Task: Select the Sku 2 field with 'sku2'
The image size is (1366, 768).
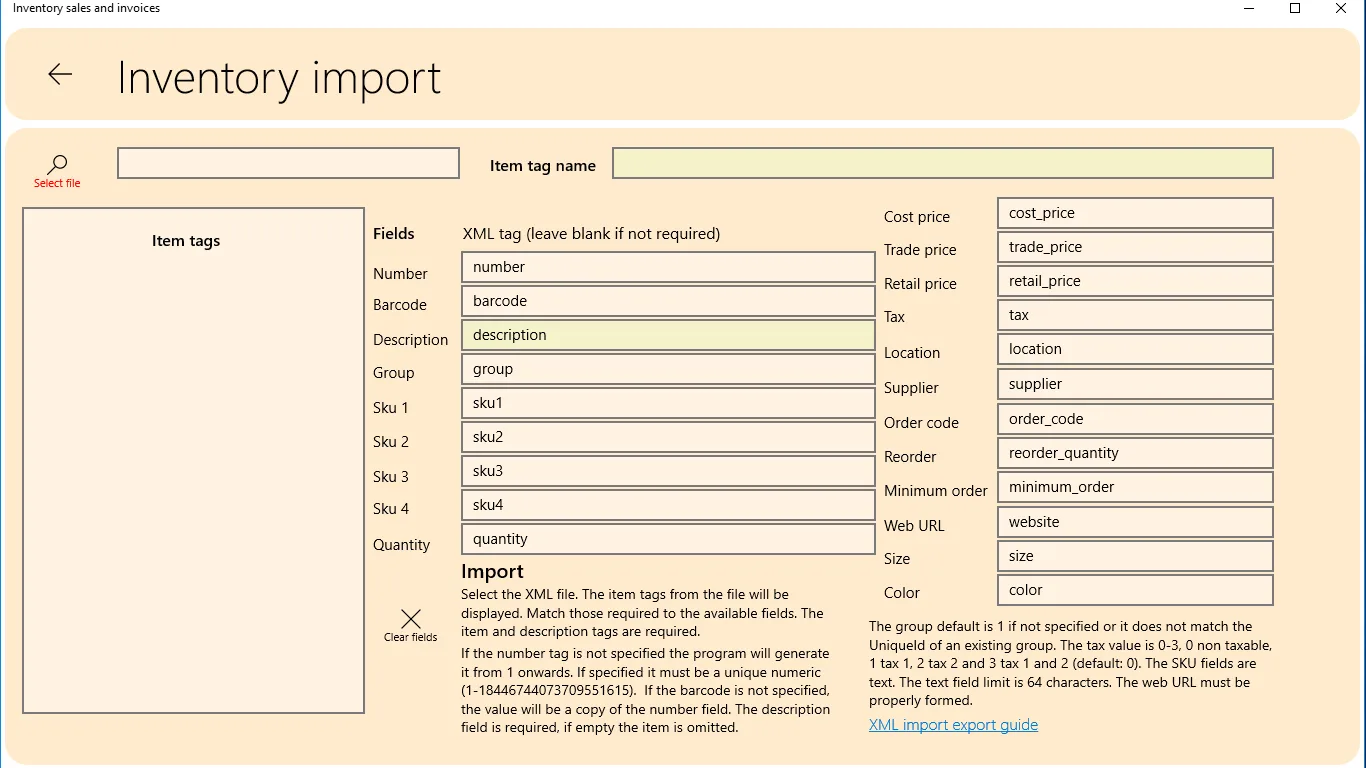Action: [x=668, y=437]
